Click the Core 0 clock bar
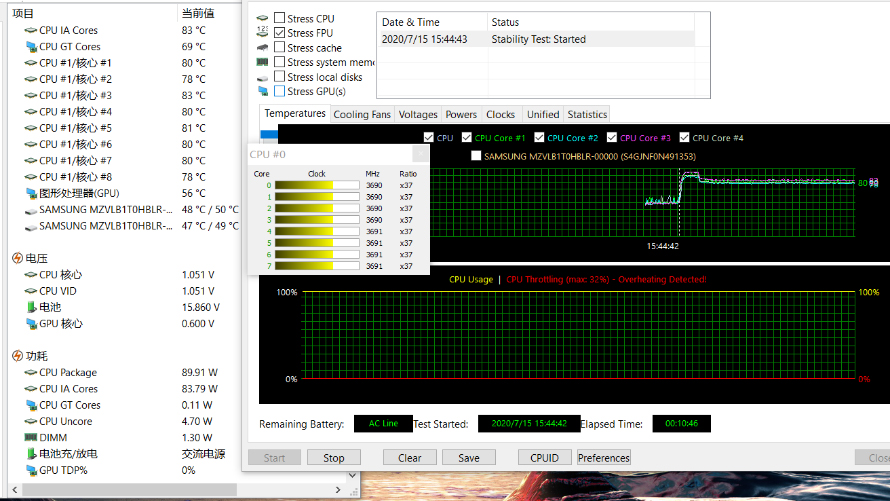The image size is (890, 501). (x=317, y=185)
